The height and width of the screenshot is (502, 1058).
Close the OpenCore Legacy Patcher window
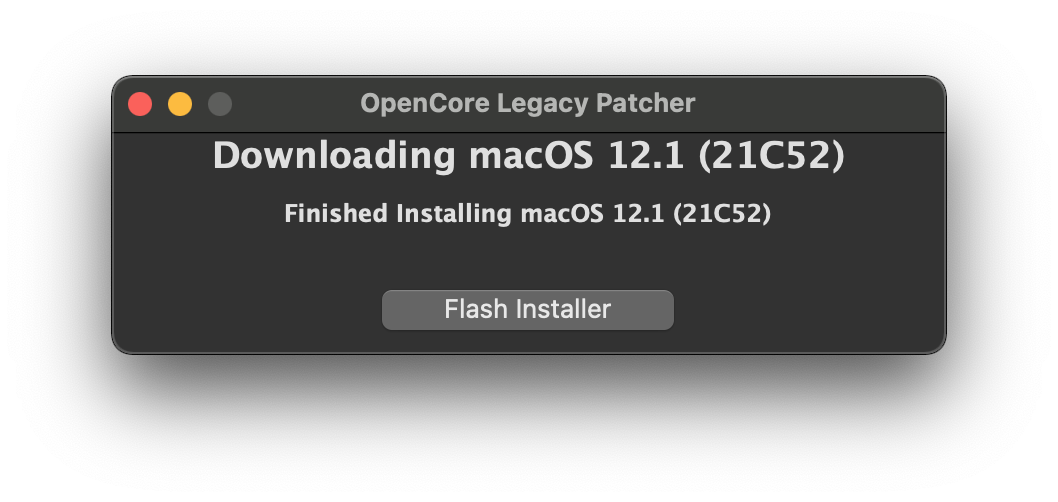point(140,104)
